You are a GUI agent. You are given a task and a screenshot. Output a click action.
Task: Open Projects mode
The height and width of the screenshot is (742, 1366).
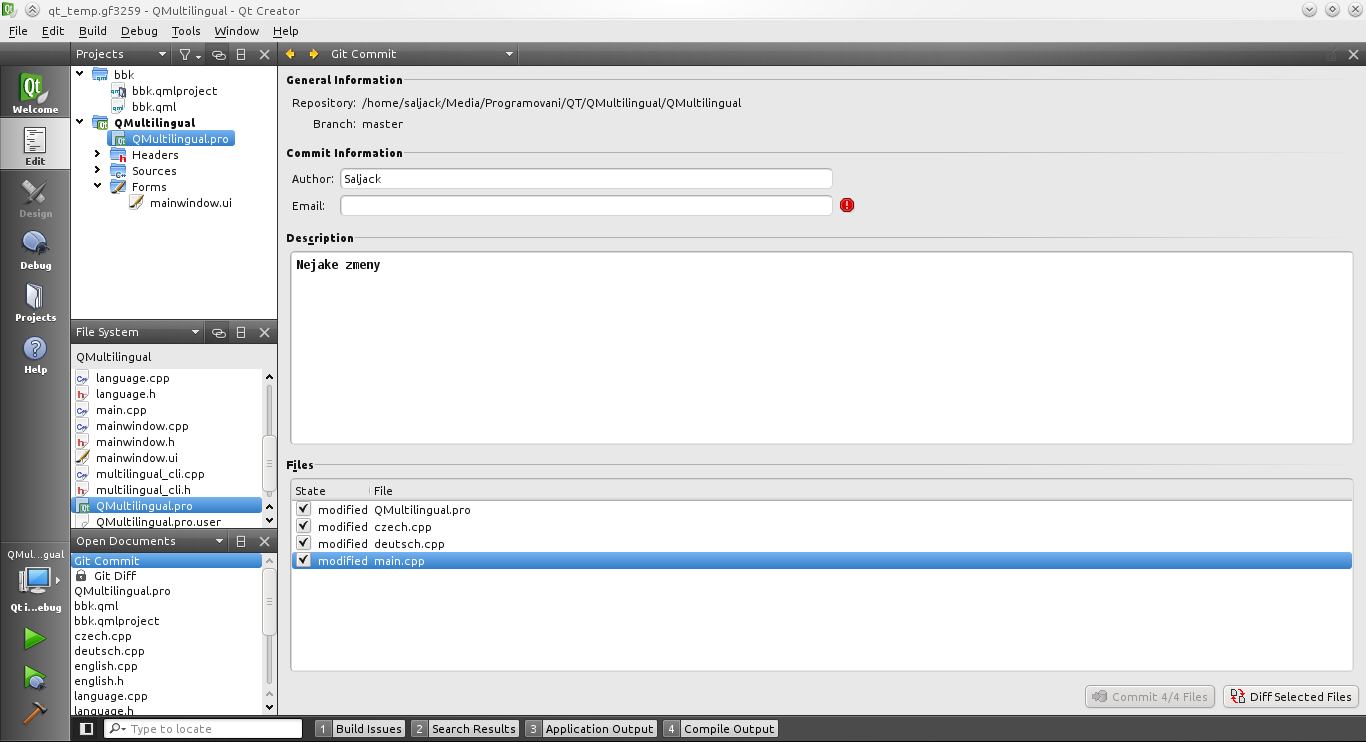pos(35,301)
